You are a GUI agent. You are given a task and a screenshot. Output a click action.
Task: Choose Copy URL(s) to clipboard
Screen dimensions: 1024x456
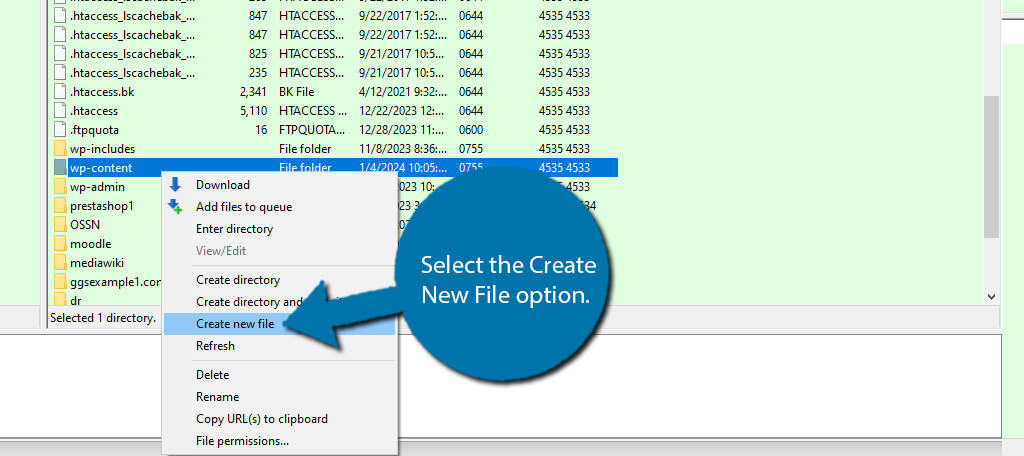[x=261, y=419]
